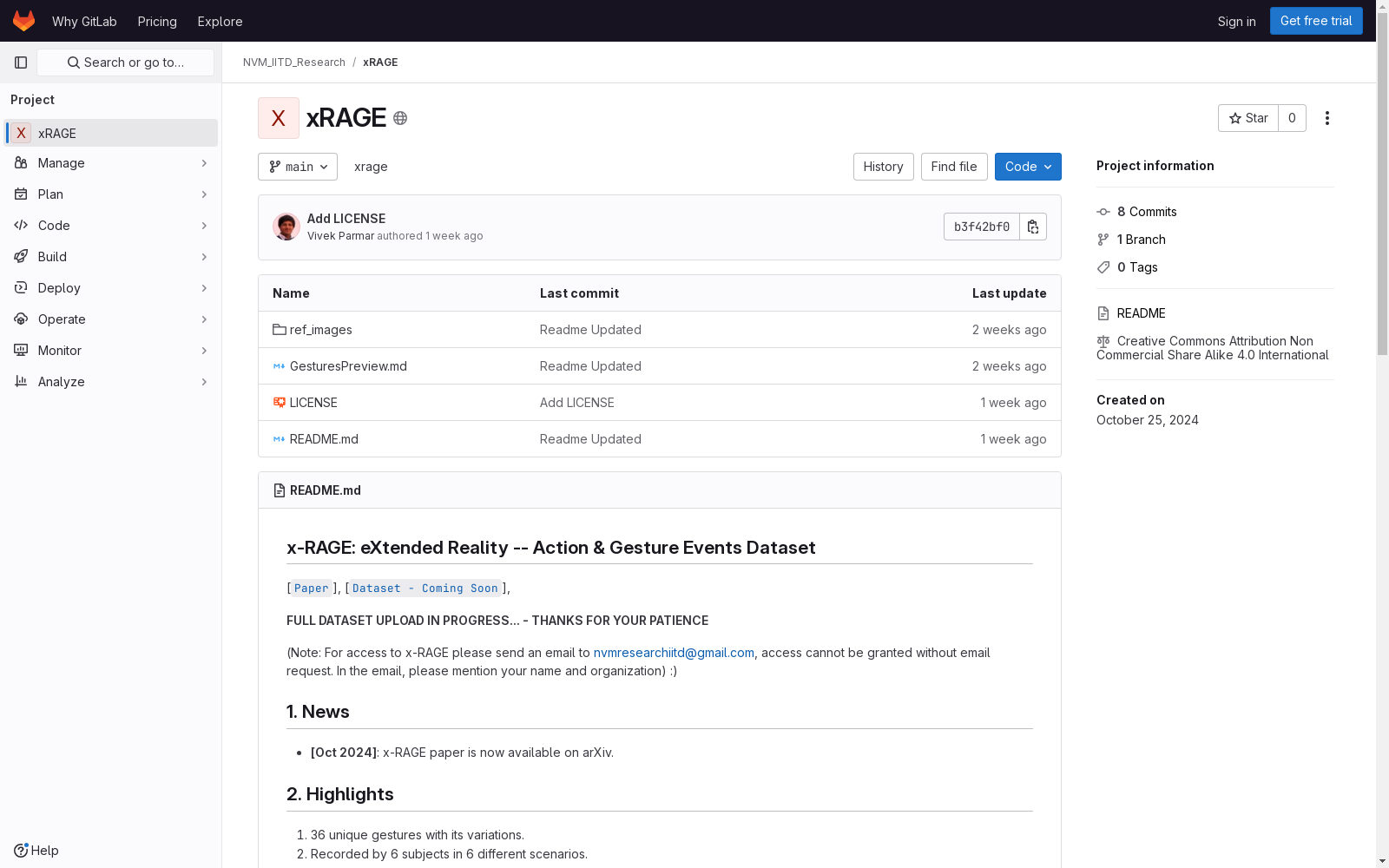
Task: Open Why GitLab menu
Action: coord(84,21)
